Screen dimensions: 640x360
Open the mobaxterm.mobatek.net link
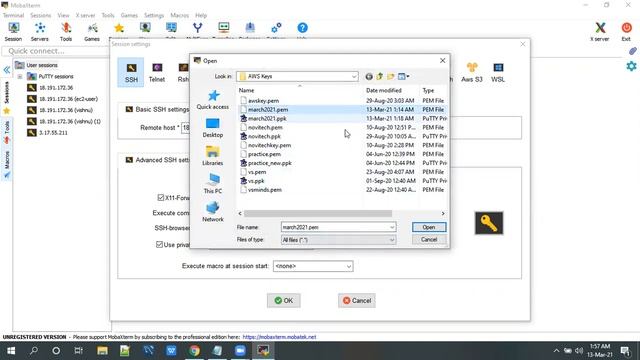[x=279, y=337]
